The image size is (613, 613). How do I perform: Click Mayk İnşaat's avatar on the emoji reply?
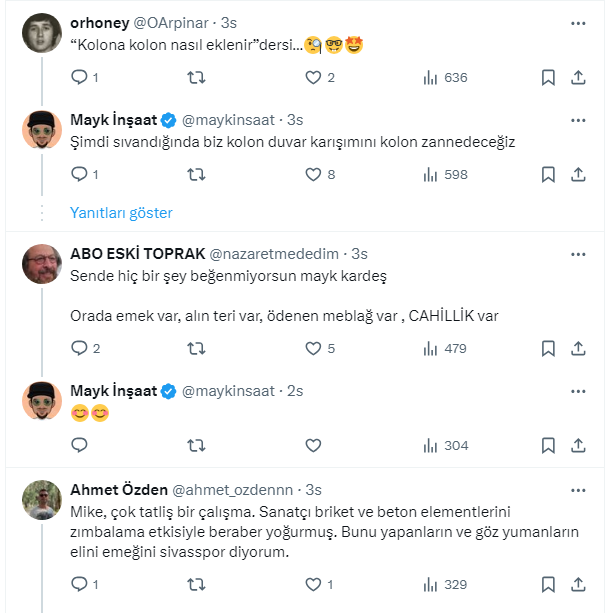tap(42, 399)
